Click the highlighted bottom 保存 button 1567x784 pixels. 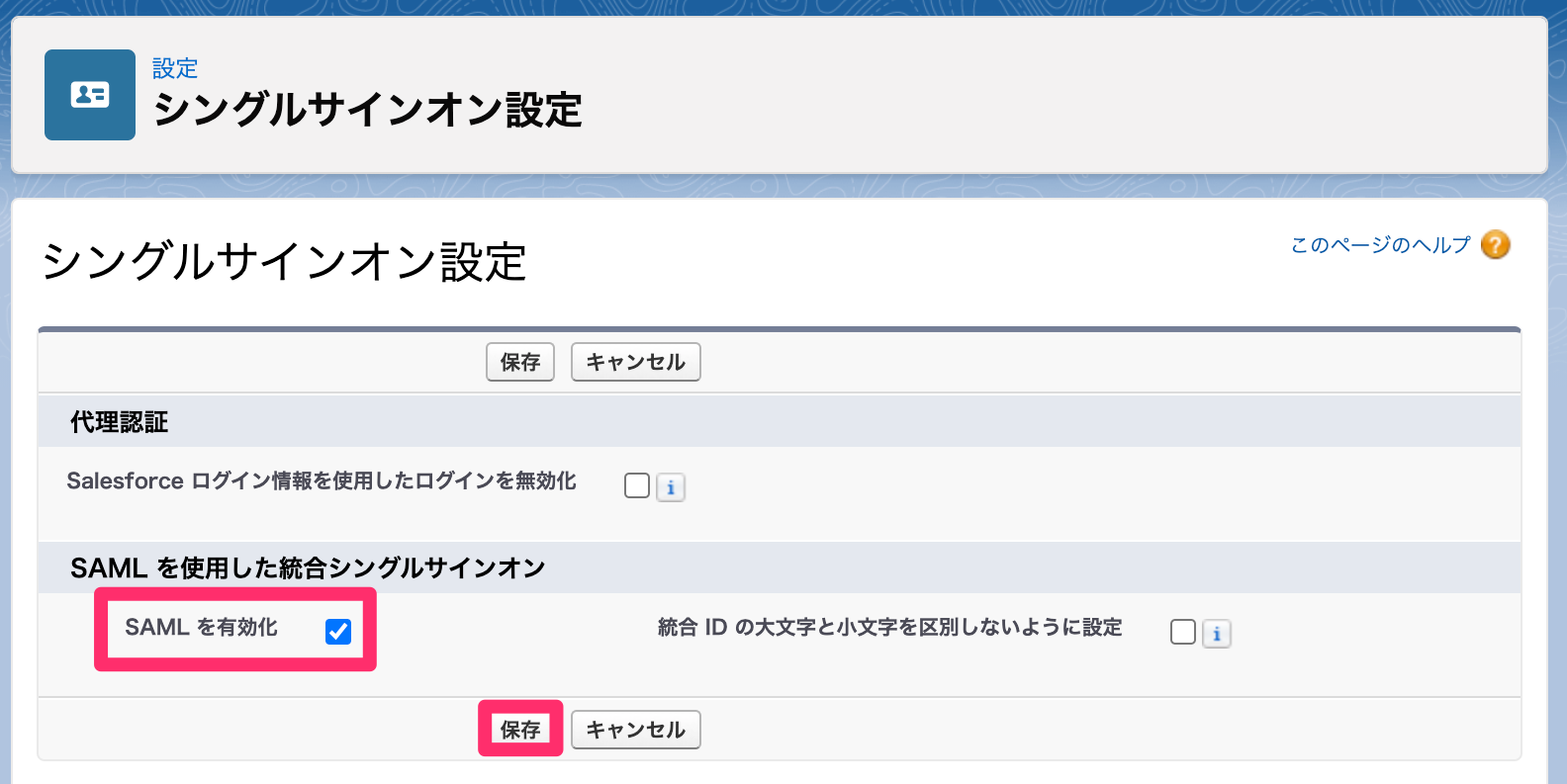pyautogui.click(x=520, y=730)
